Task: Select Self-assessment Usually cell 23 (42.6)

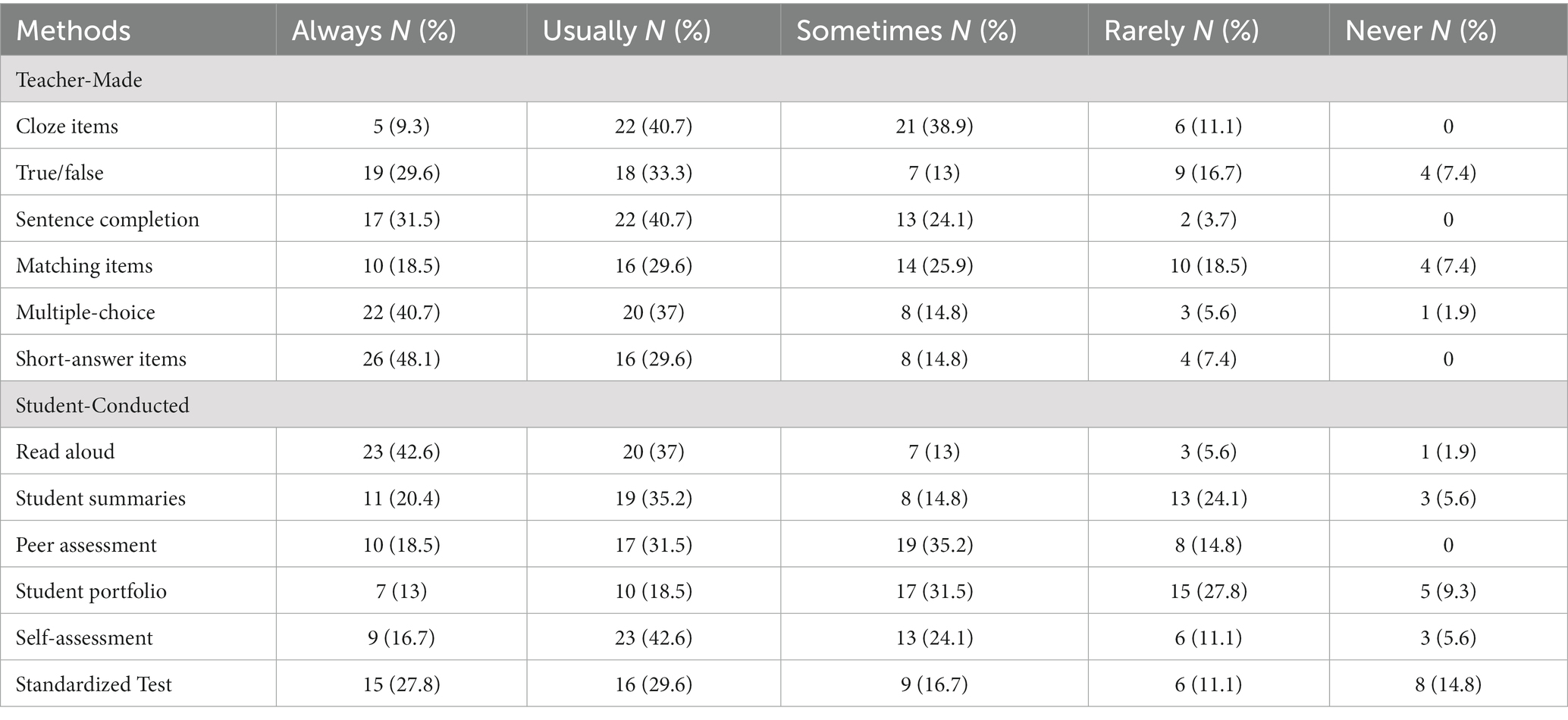Action: point(654,638)
